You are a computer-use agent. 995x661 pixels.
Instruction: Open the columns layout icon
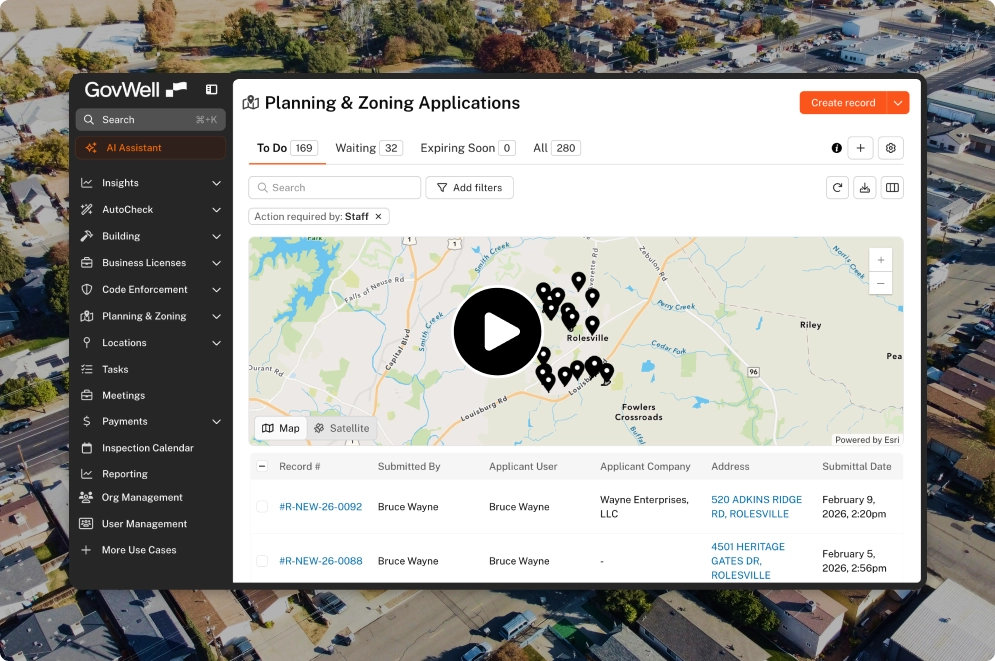pos(892,188)
